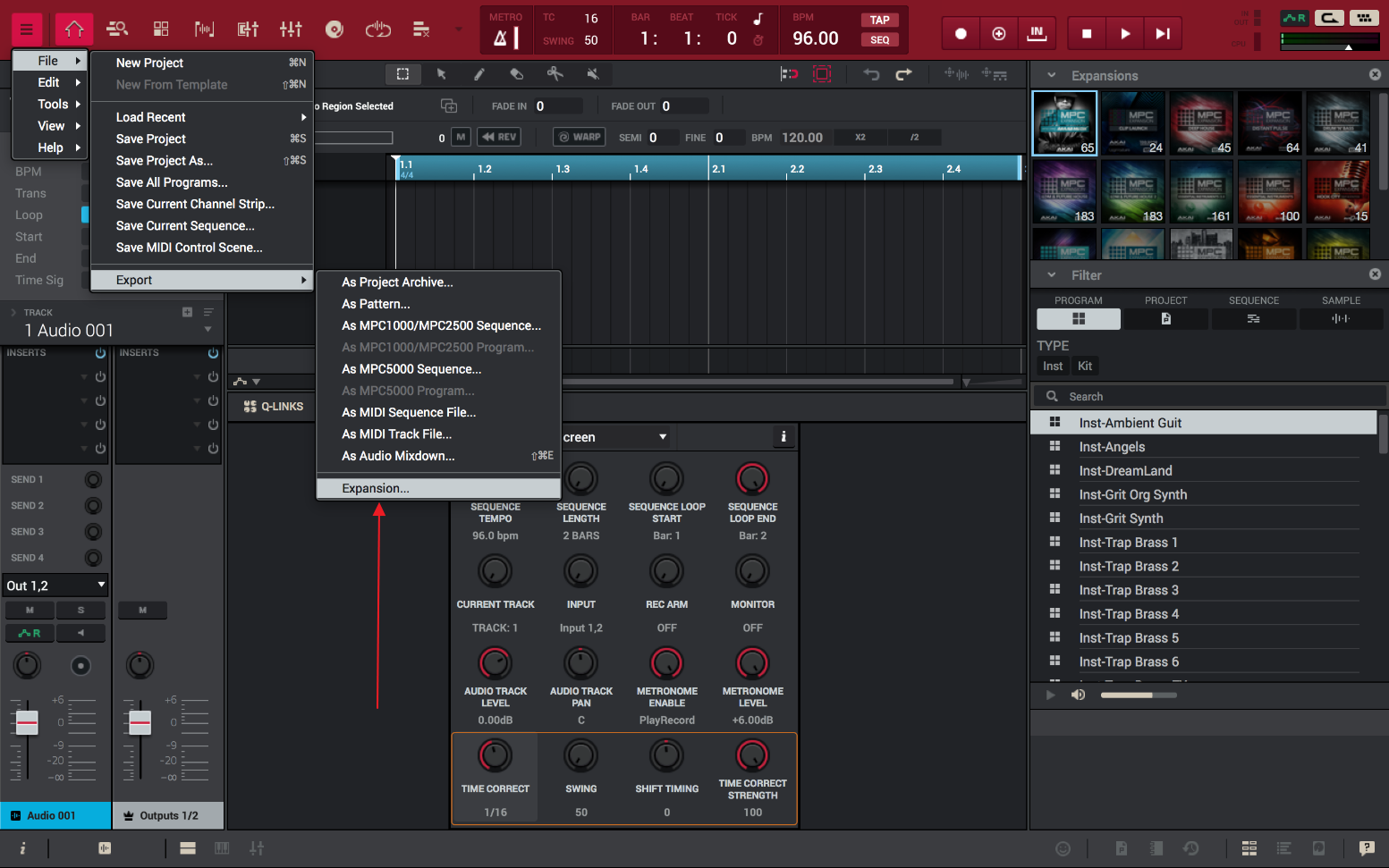Toggle the REV reverse button
Viewport: 1389px width, 868px height.
click(x=499, y=137)
